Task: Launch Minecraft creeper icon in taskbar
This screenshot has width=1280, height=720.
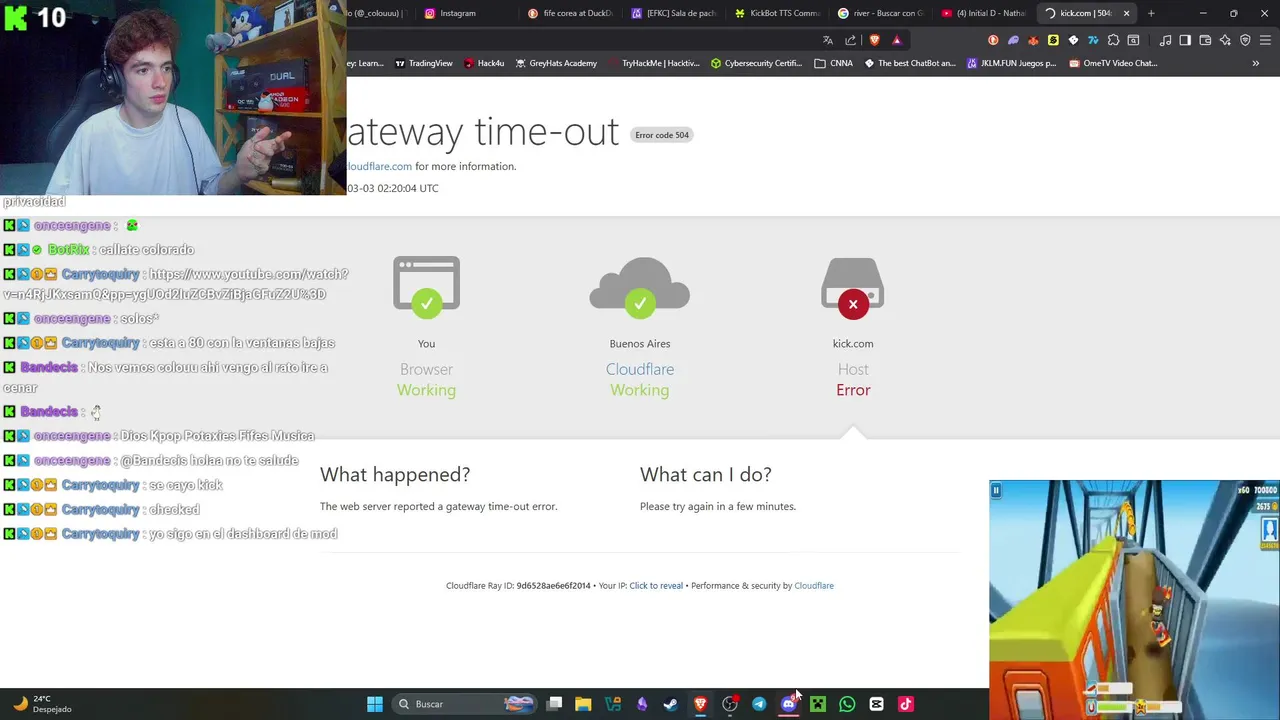Action: [818, 704]
